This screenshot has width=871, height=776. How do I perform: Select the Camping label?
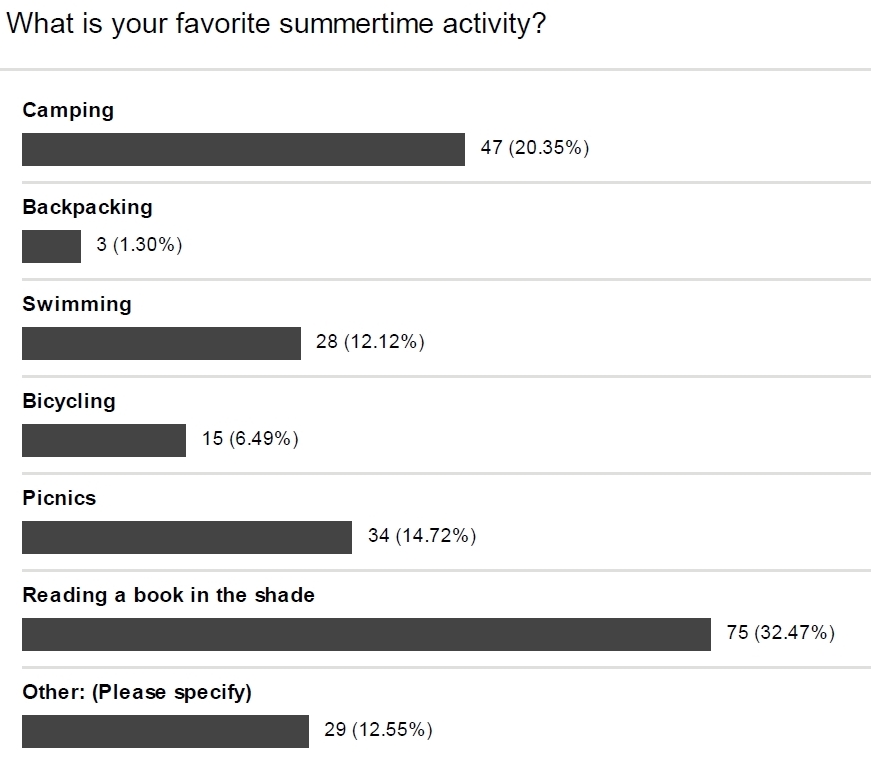click(68, 111)
